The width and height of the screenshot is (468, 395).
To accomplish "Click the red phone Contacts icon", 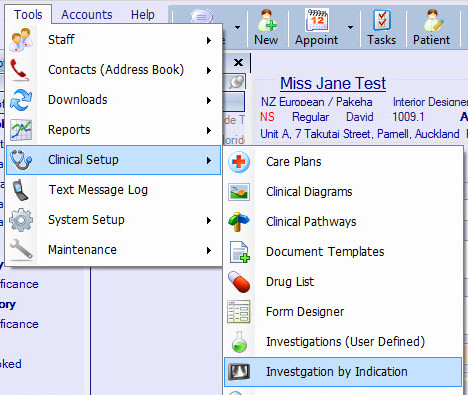I will [20, 70].
